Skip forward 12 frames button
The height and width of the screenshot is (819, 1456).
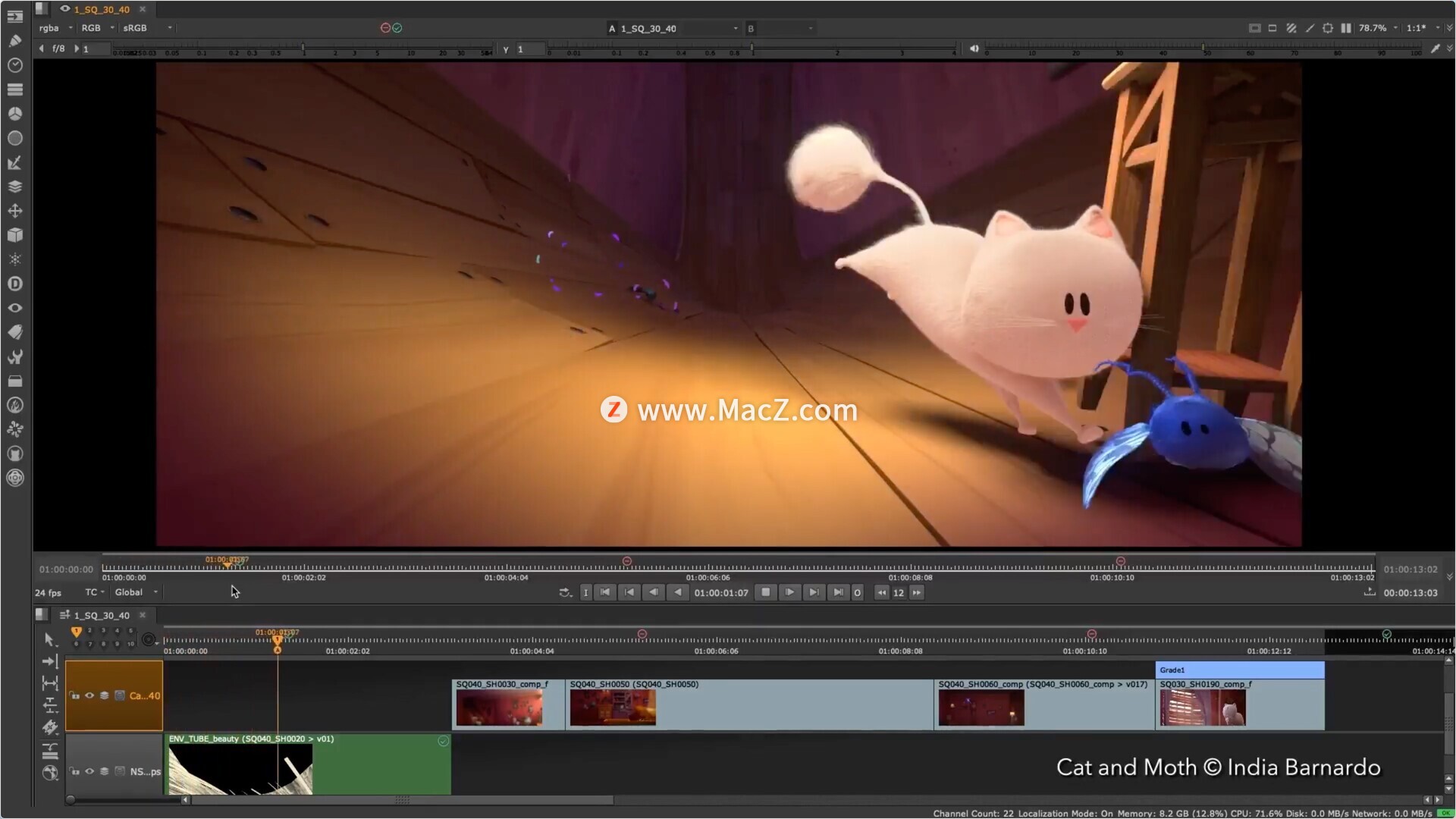click(x=917, y=593)
